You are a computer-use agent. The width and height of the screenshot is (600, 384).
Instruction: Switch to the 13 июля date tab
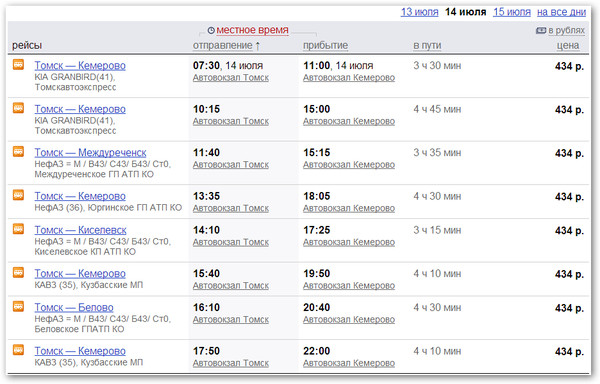point(419,12)
